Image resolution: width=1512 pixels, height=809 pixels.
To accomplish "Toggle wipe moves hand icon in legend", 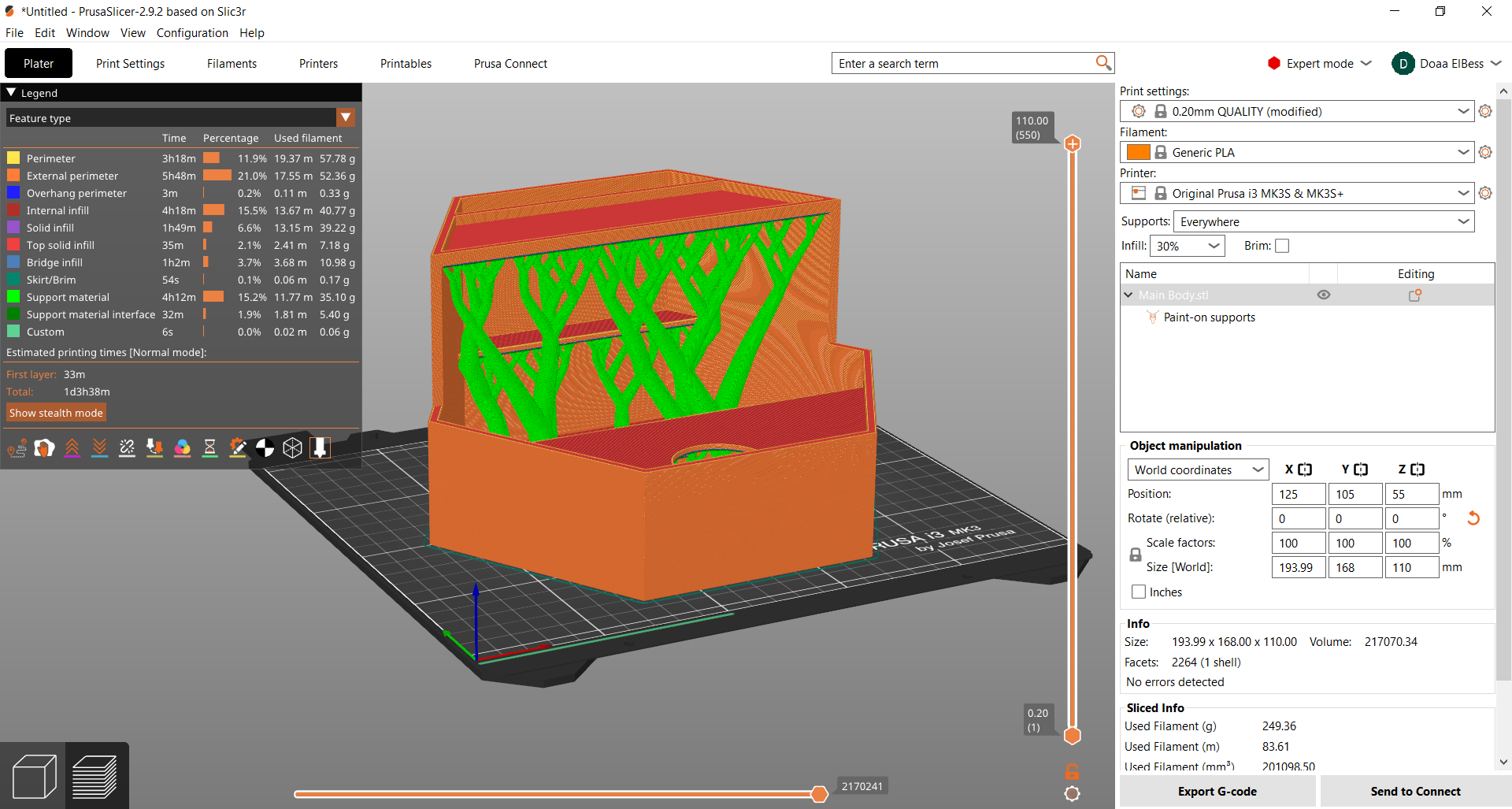I will point(44,448).
